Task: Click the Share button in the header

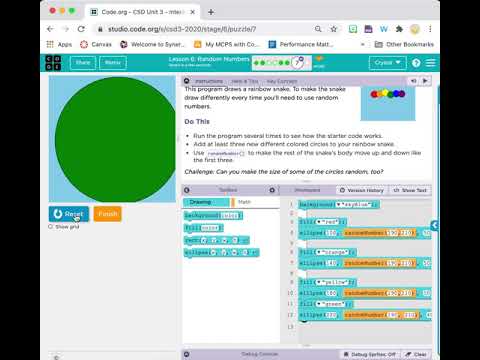Action: point(83,63)
